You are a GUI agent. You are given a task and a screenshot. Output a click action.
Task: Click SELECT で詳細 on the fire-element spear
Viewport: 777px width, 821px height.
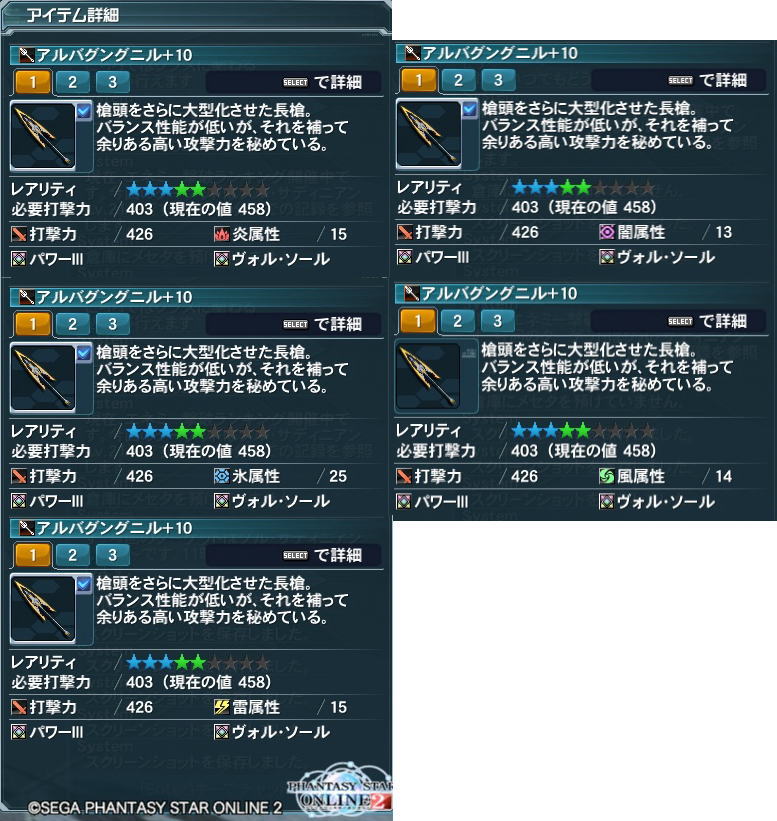pos(322,82)
